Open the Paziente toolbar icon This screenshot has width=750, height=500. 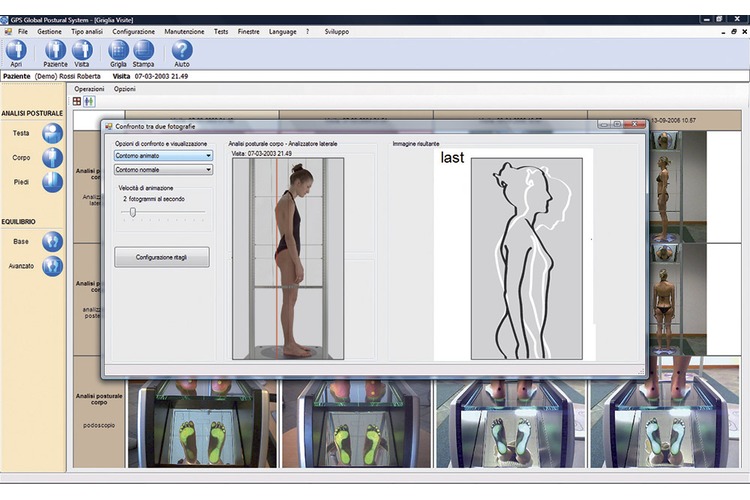coord(55,50)
